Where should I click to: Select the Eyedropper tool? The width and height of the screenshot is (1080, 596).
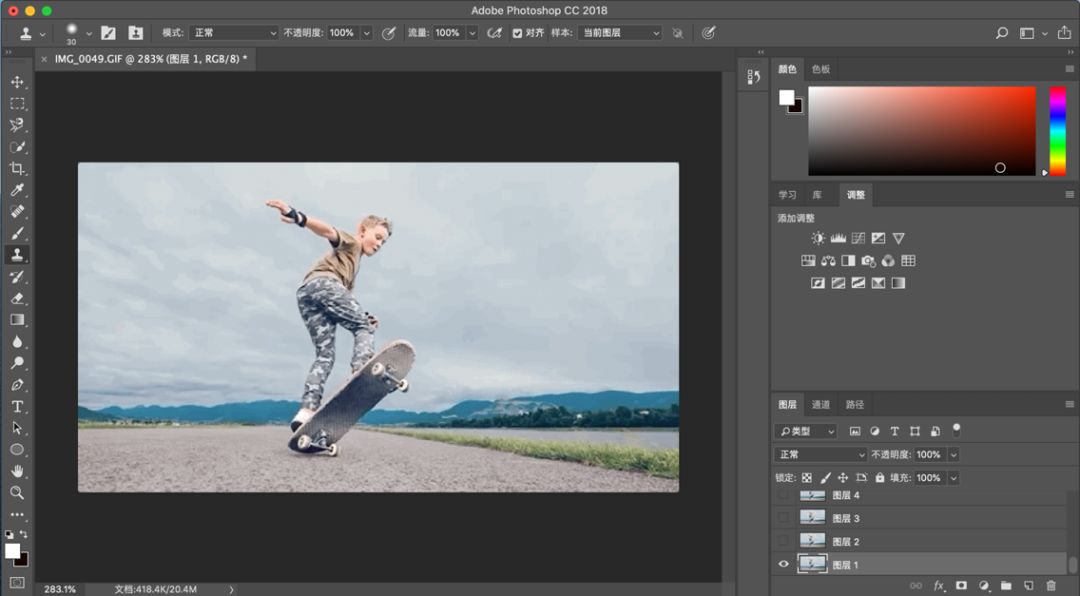pyautogui.click(x=17, y=189)
